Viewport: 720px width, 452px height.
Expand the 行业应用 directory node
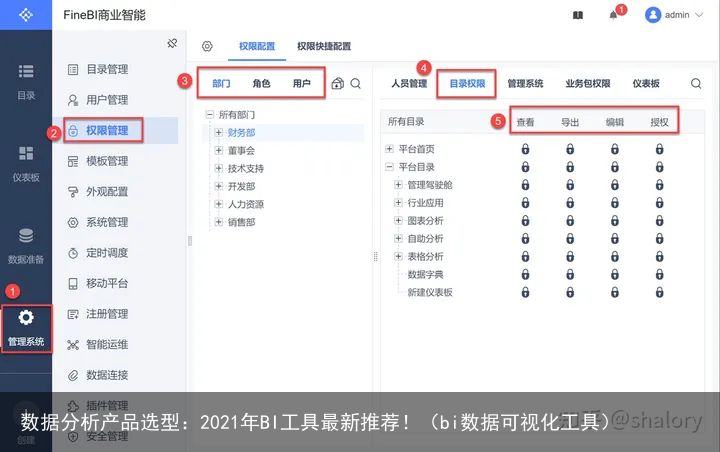(399, 203)
